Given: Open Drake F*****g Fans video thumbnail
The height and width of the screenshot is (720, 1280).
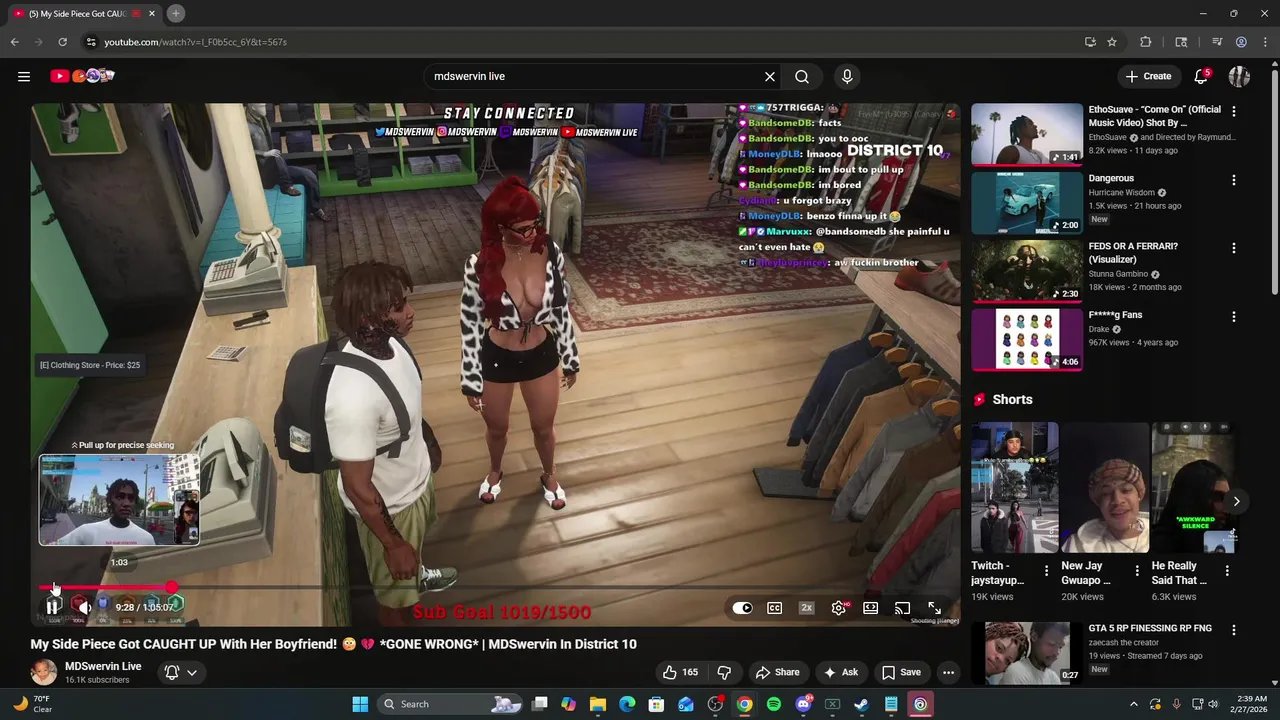Looking at the screenshot, I should 1027,339.
